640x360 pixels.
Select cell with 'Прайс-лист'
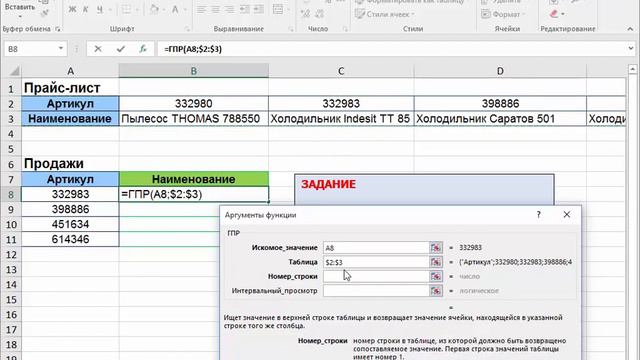click(x=70, y=88)
